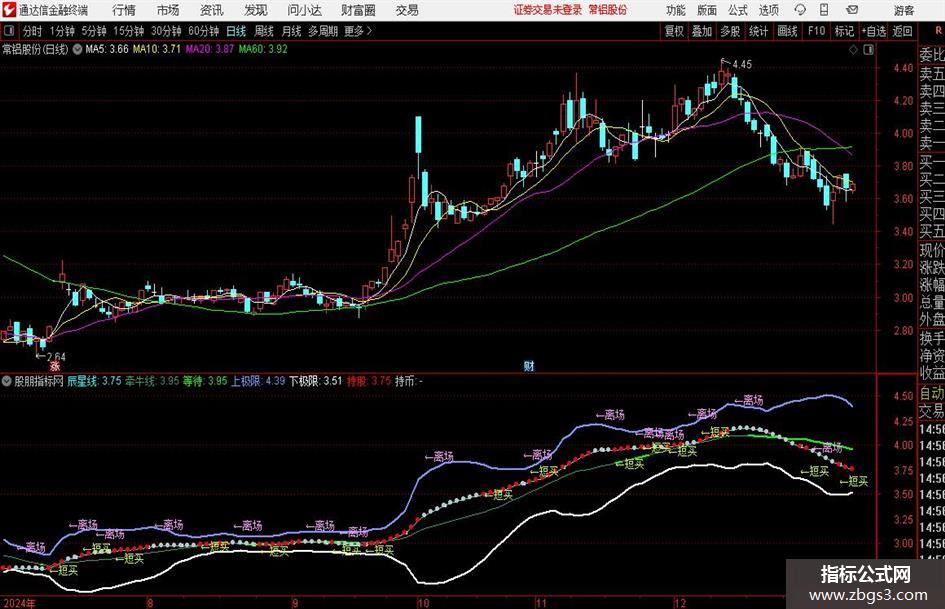Image resolution: width=945 pixels, height=609 pixels.
Task: Open the 公式 menu
Action: [x=738, y=10]
